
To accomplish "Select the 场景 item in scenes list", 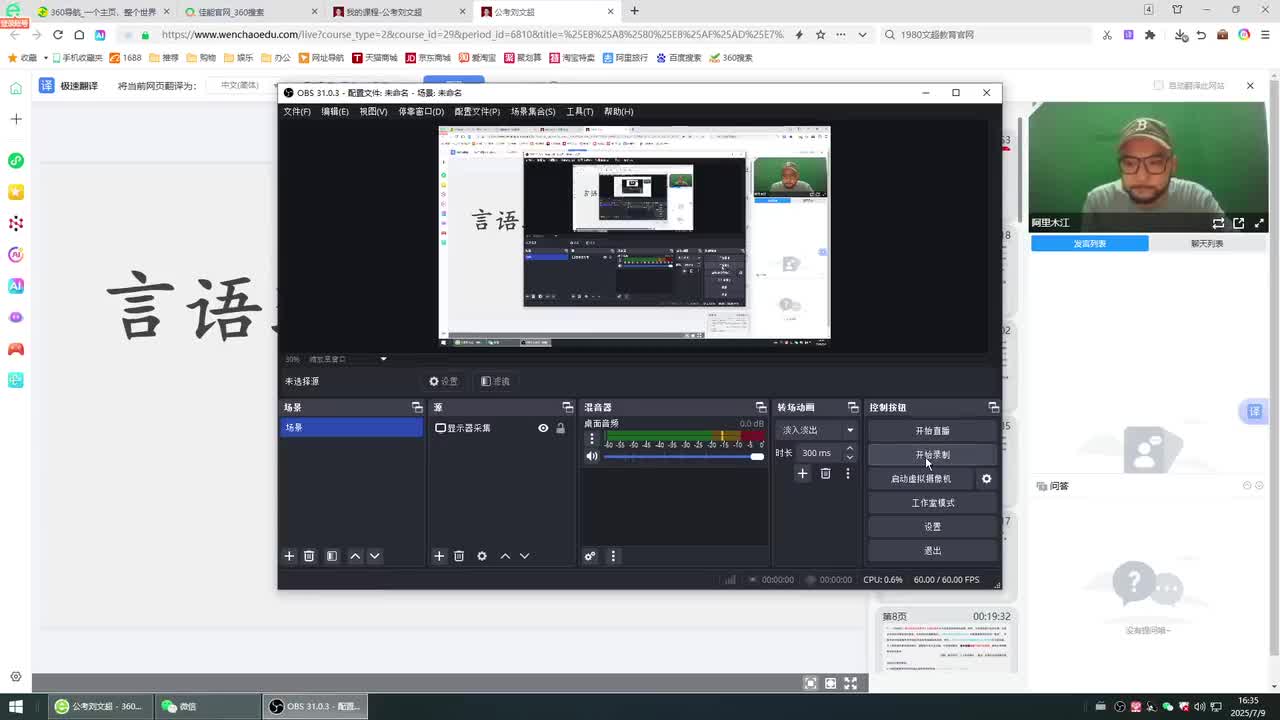I will pos(351,428).
